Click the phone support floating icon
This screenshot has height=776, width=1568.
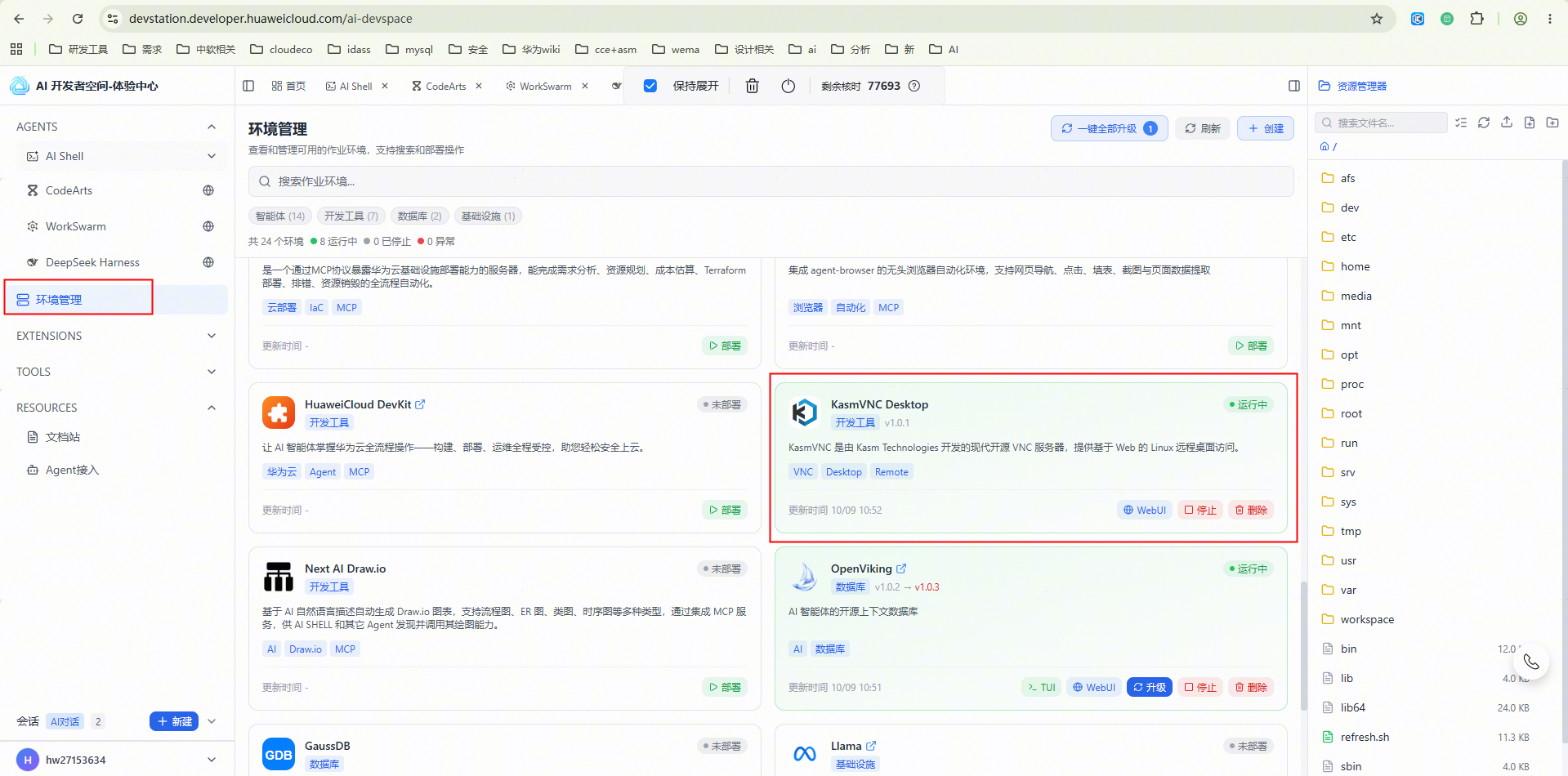click(1531, 662)
